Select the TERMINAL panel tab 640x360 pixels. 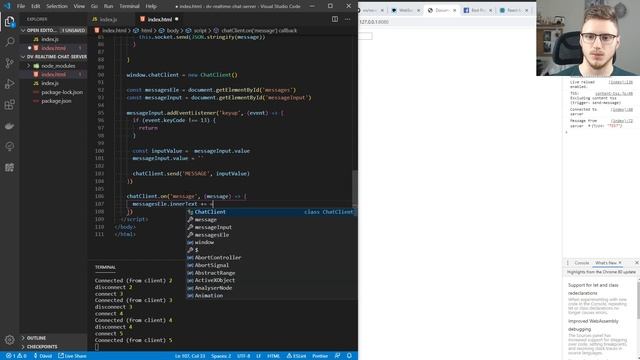pos(105,267)
